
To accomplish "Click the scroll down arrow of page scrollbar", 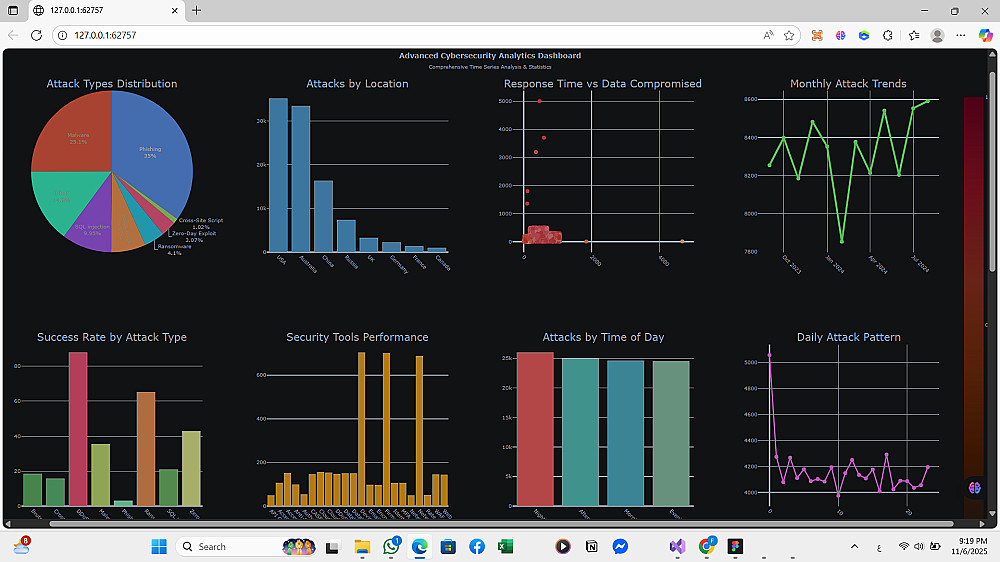I will pos(992,513).
